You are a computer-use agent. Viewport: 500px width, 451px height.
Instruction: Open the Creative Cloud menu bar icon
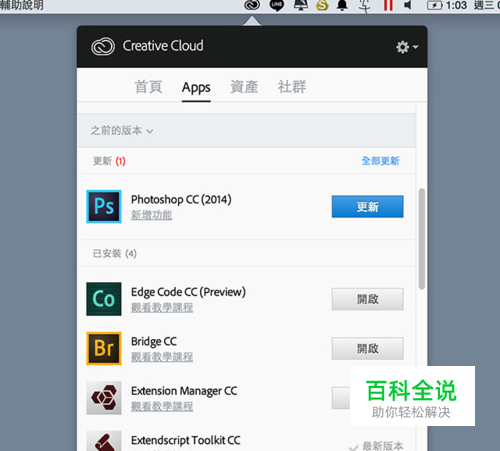[x=252, y=5]
